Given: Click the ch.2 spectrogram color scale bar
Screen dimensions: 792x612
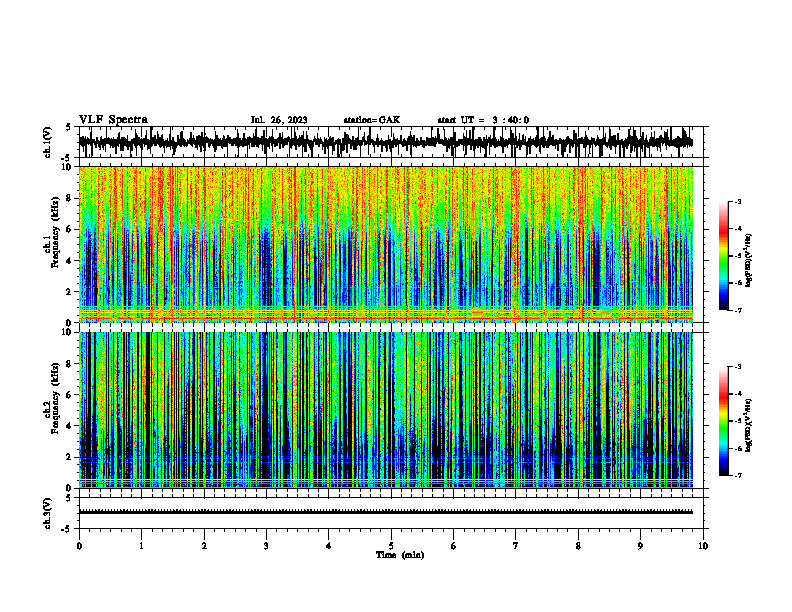Looking at the screenshot, I should click(x=723, y=421).
